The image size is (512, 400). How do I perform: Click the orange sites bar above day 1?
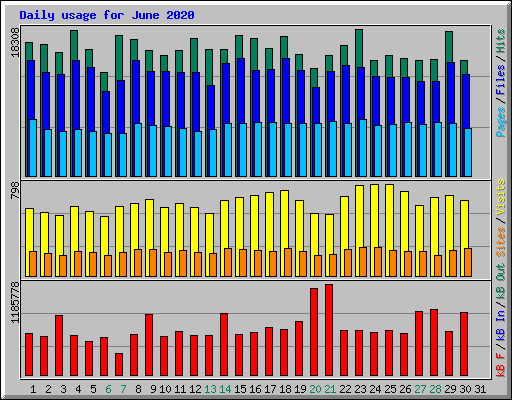(33, 264)
